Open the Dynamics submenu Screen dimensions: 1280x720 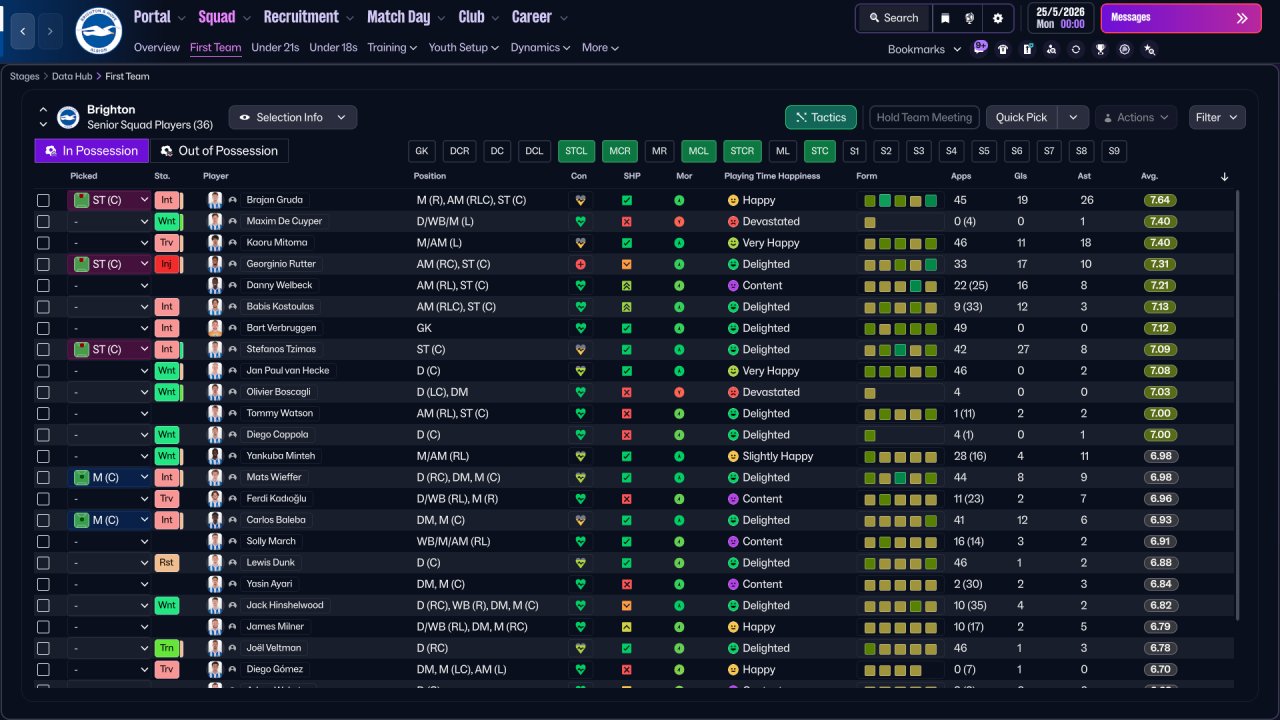point(540,48)
